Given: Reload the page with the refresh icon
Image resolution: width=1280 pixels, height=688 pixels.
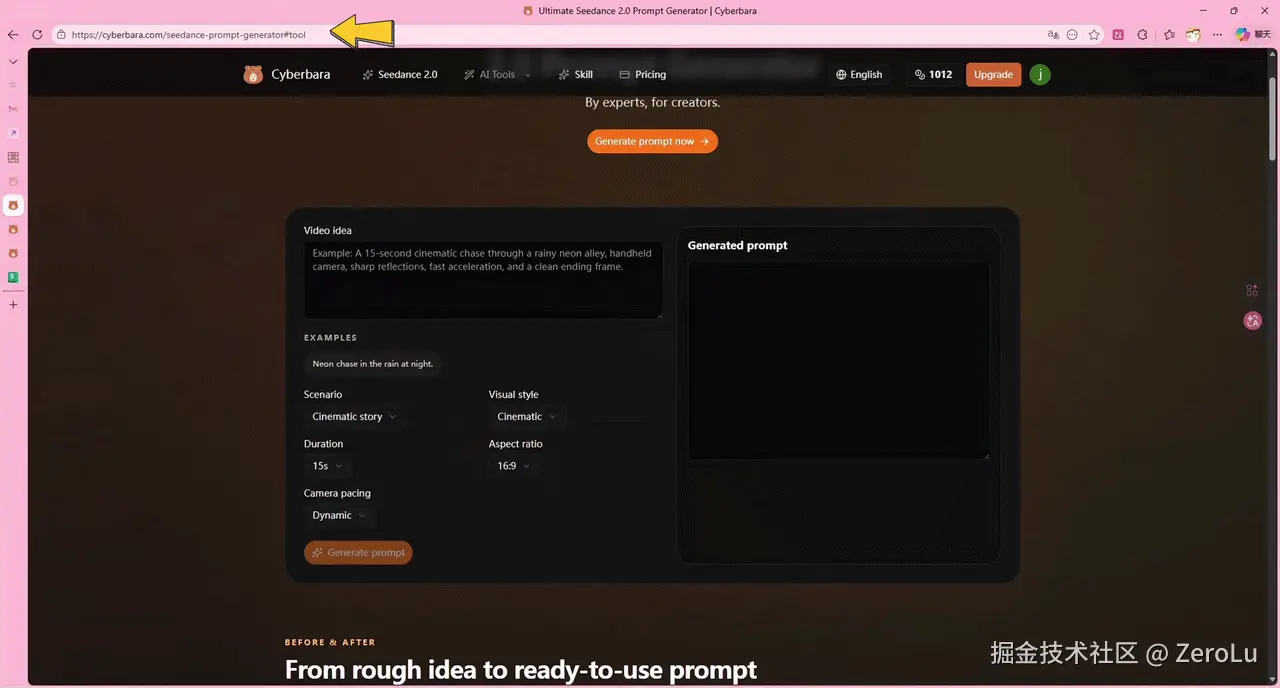Looking at the screenshot, I should coord(37,34).
